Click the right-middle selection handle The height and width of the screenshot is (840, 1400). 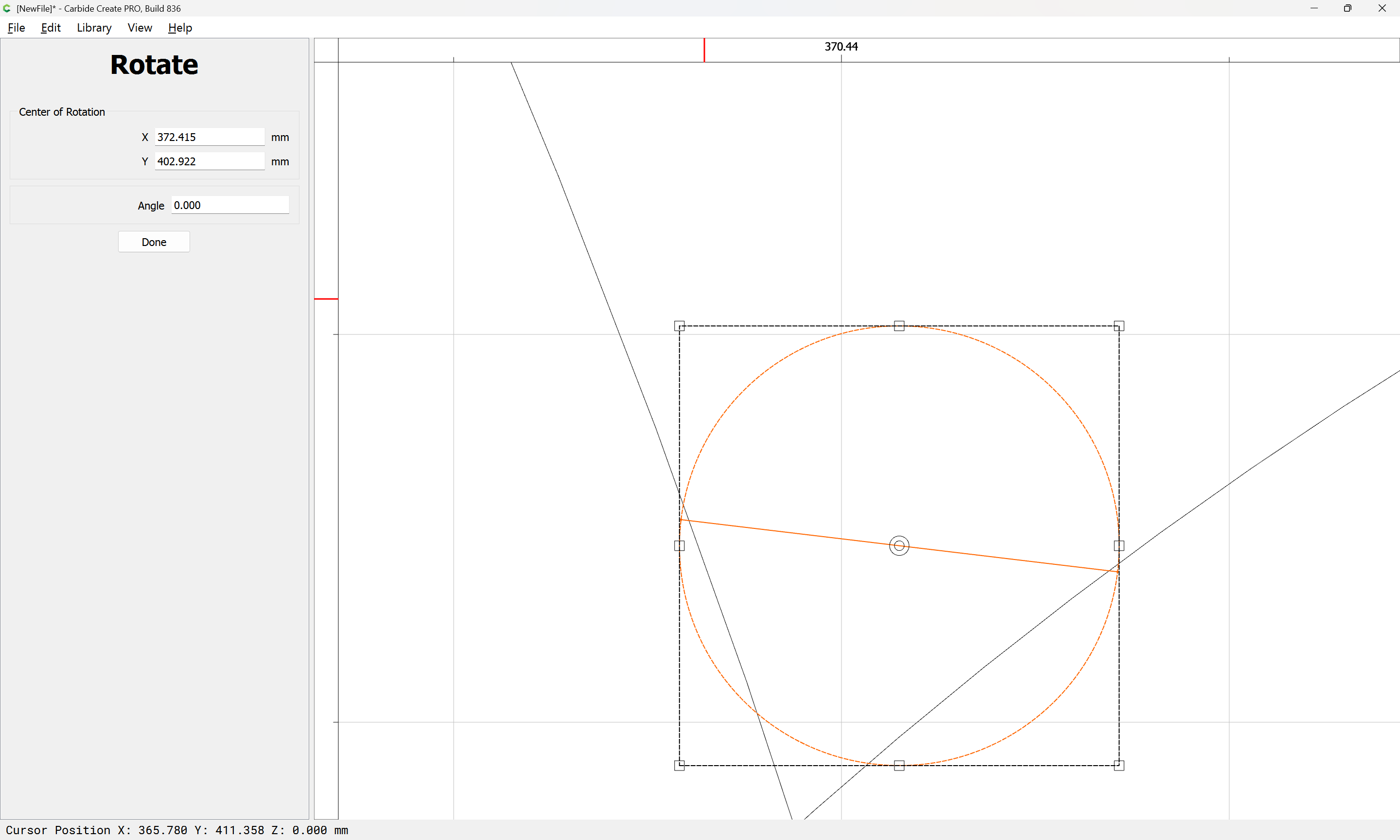1119,546
